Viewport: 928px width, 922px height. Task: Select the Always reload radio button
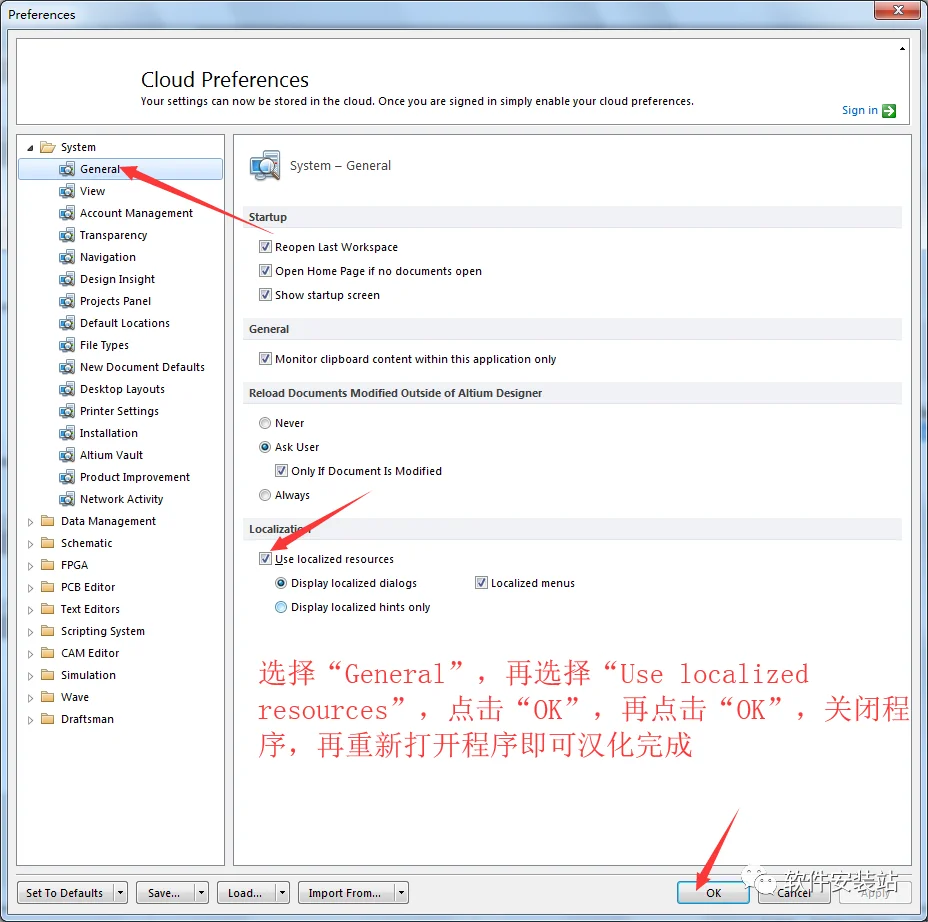[x=265, y=495]
